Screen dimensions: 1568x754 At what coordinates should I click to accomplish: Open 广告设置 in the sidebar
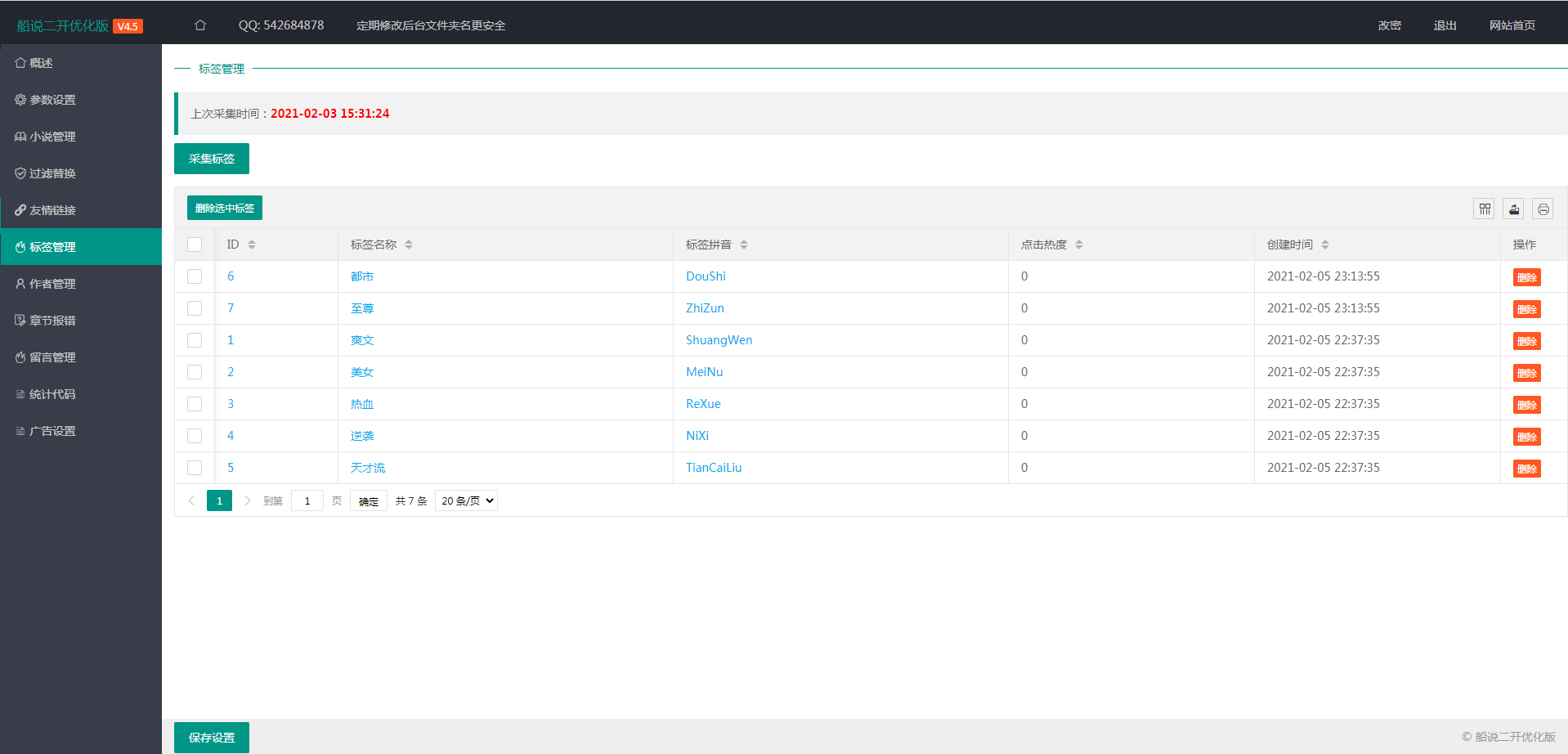(81, 431)
